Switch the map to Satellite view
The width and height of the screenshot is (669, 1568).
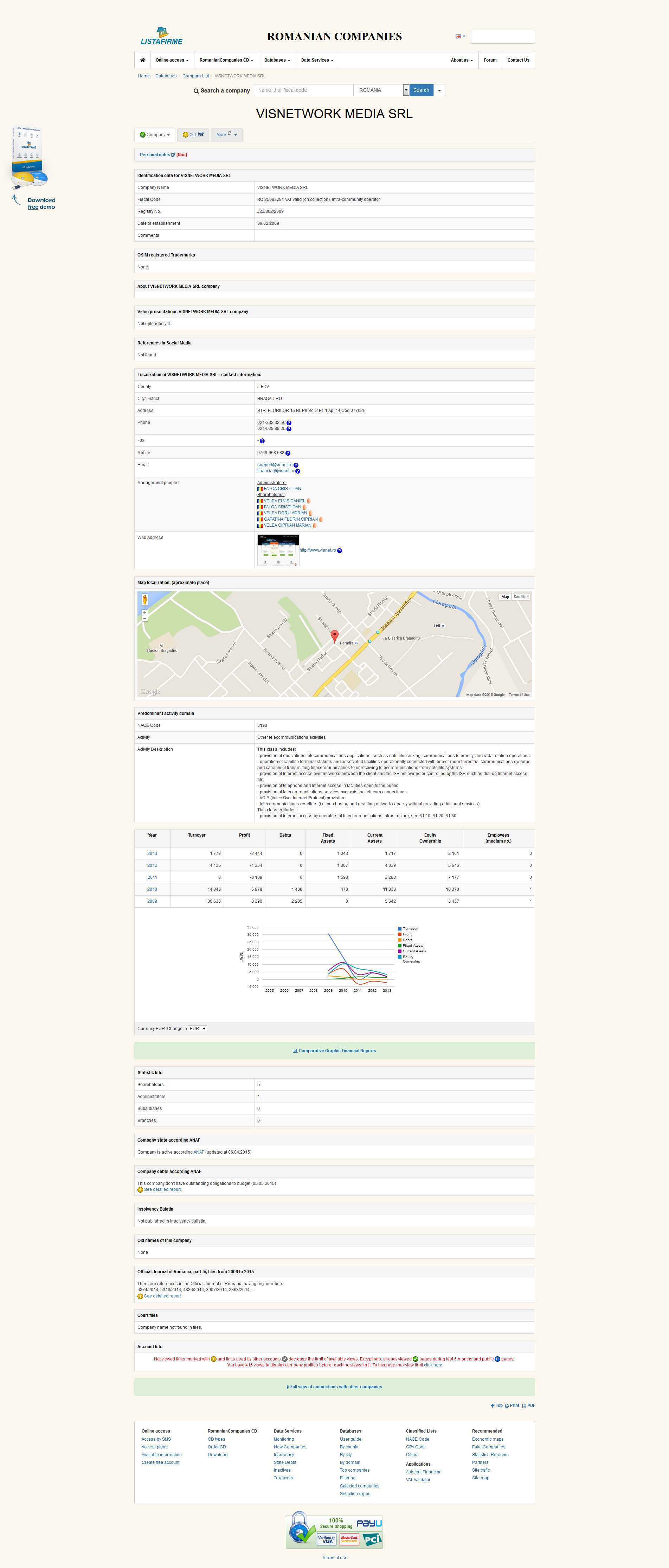(521, 597)
